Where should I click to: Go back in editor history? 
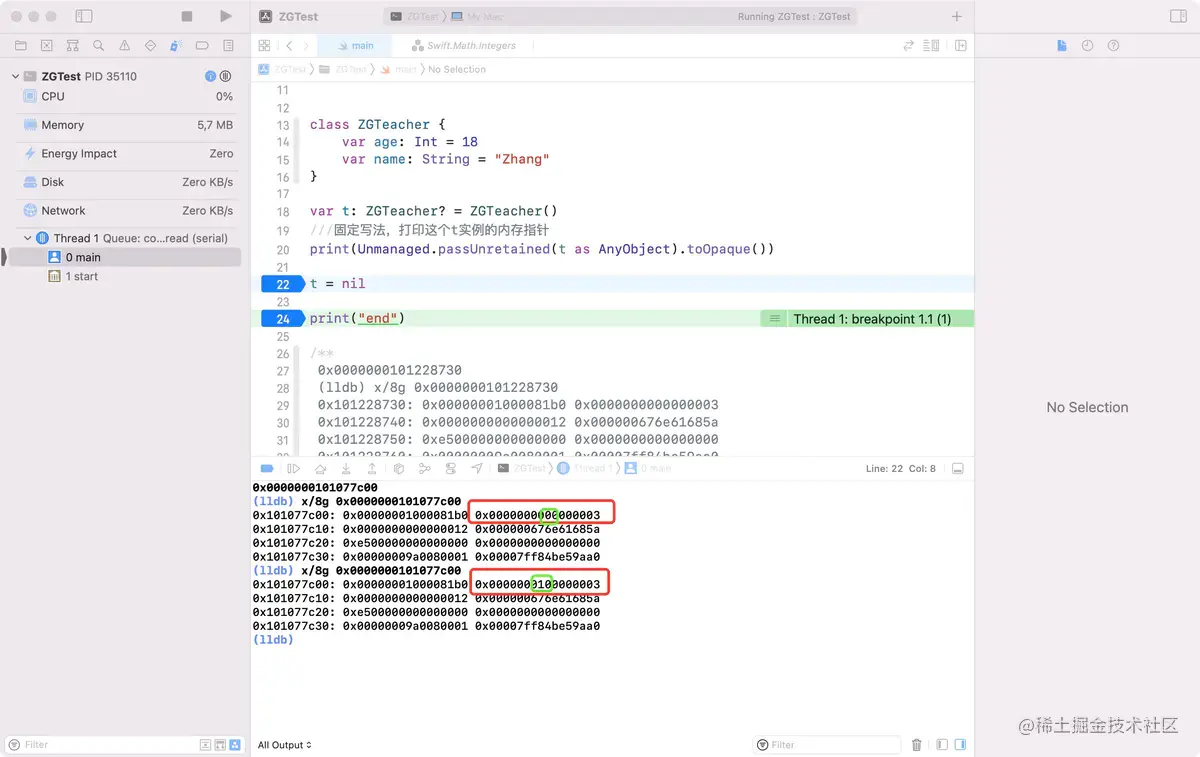(x=289, y=46)
